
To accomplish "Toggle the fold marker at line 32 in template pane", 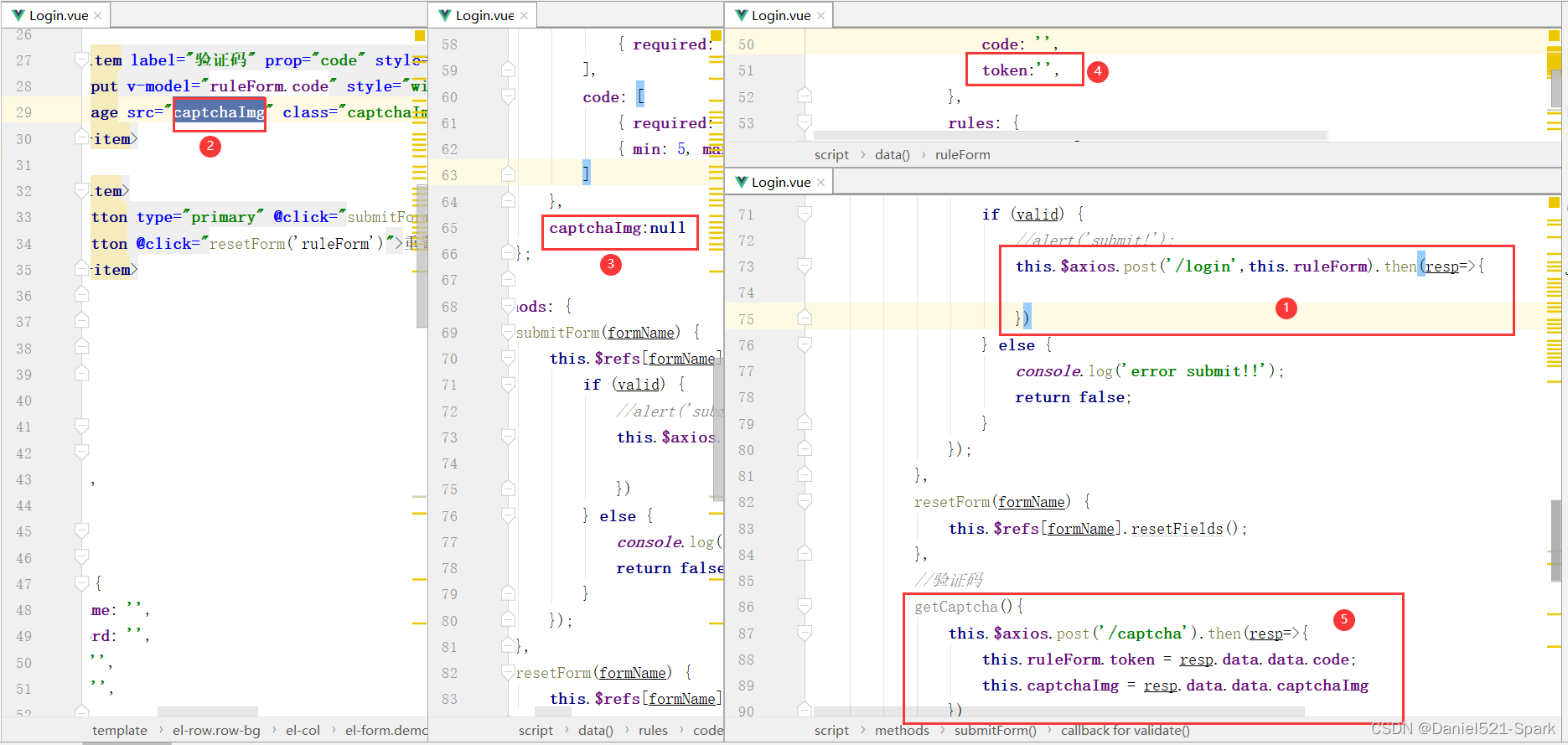I will [81, 190].
